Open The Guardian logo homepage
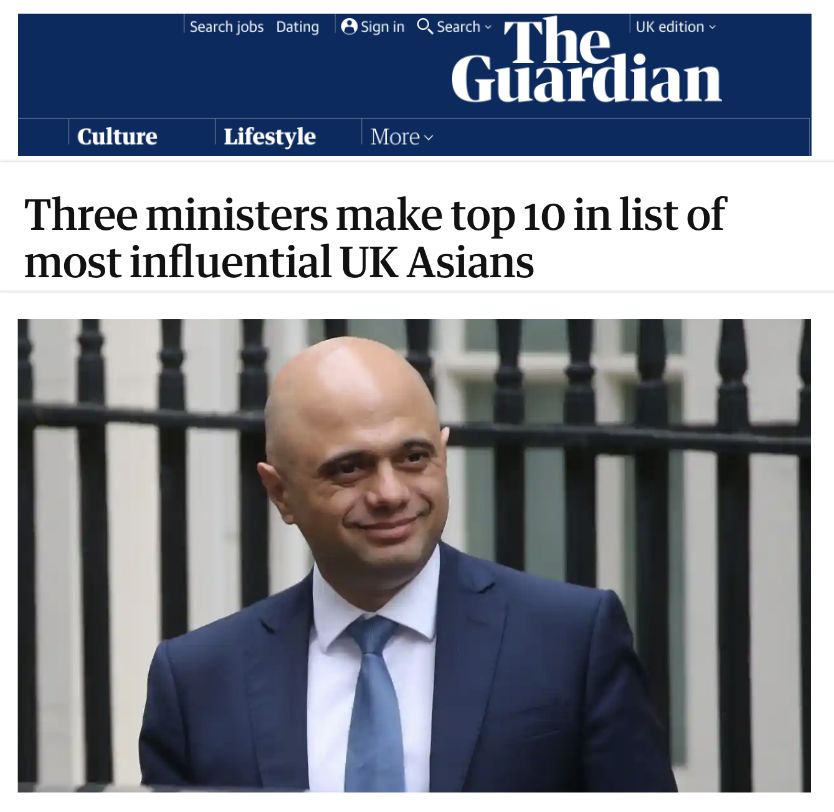The height and width of the screenshot is (812, 834). click(x=586, y=60)
